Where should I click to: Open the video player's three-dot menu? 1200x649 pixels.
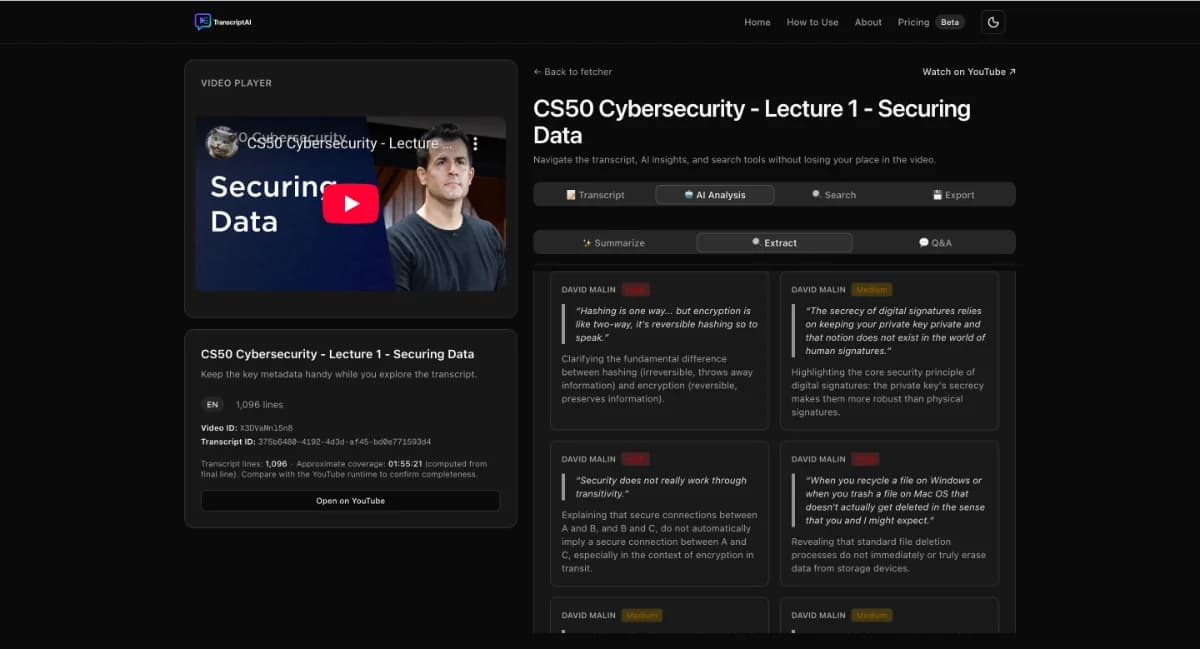tap(476, 143)
